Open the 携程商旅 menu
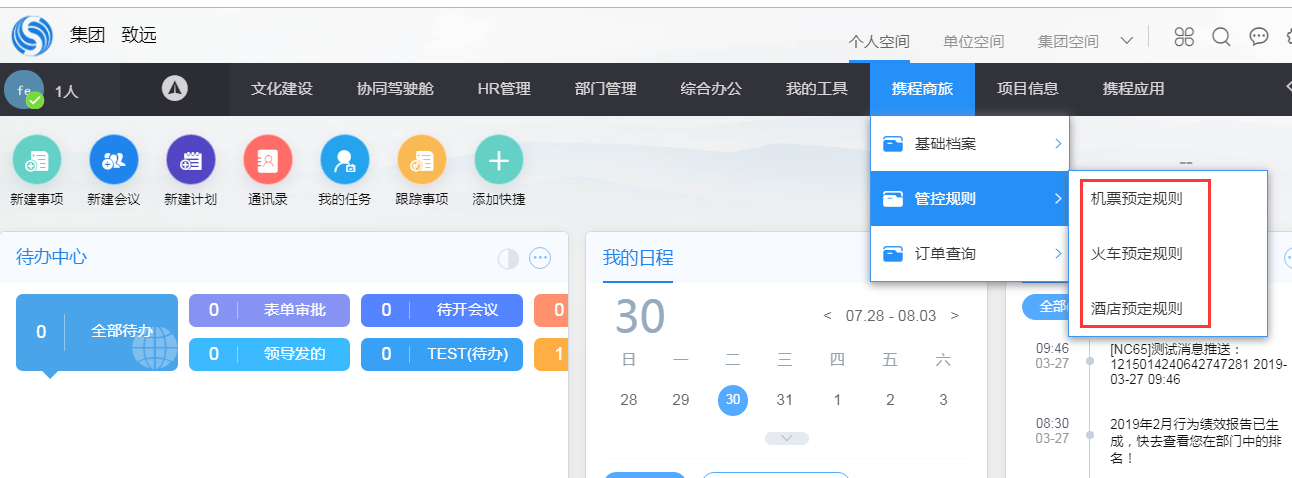Image resolution: width=1292 pixels, height=478 pixels. [922, 89]
